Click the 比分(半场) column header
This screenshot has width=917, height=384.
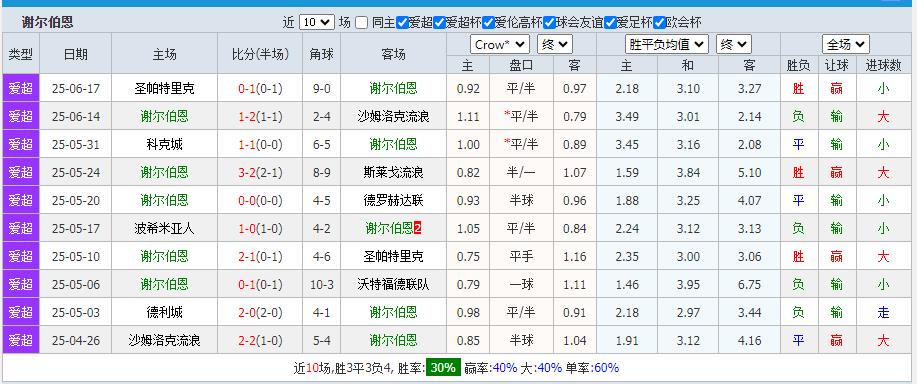pyautogui.click(x=260, y=54)
